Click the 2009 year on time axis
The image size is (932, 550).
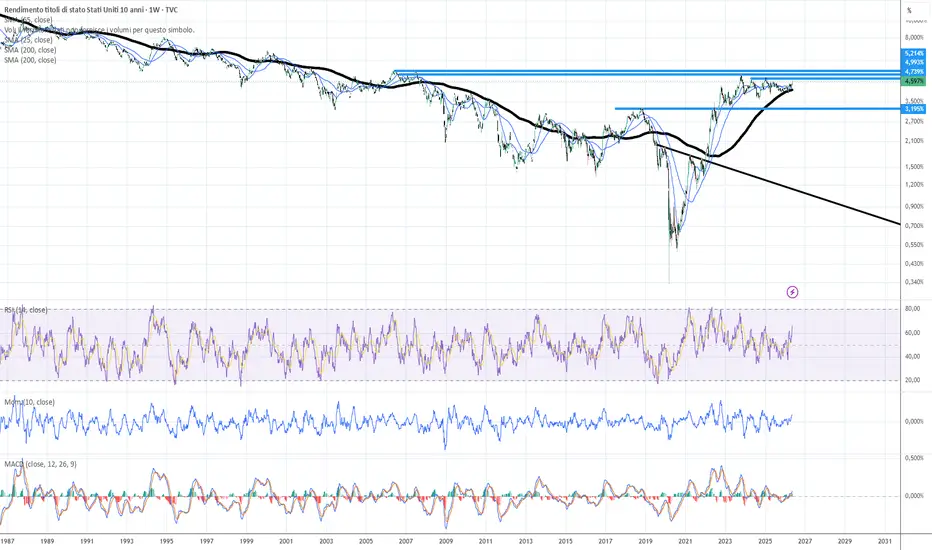[446, 542]
